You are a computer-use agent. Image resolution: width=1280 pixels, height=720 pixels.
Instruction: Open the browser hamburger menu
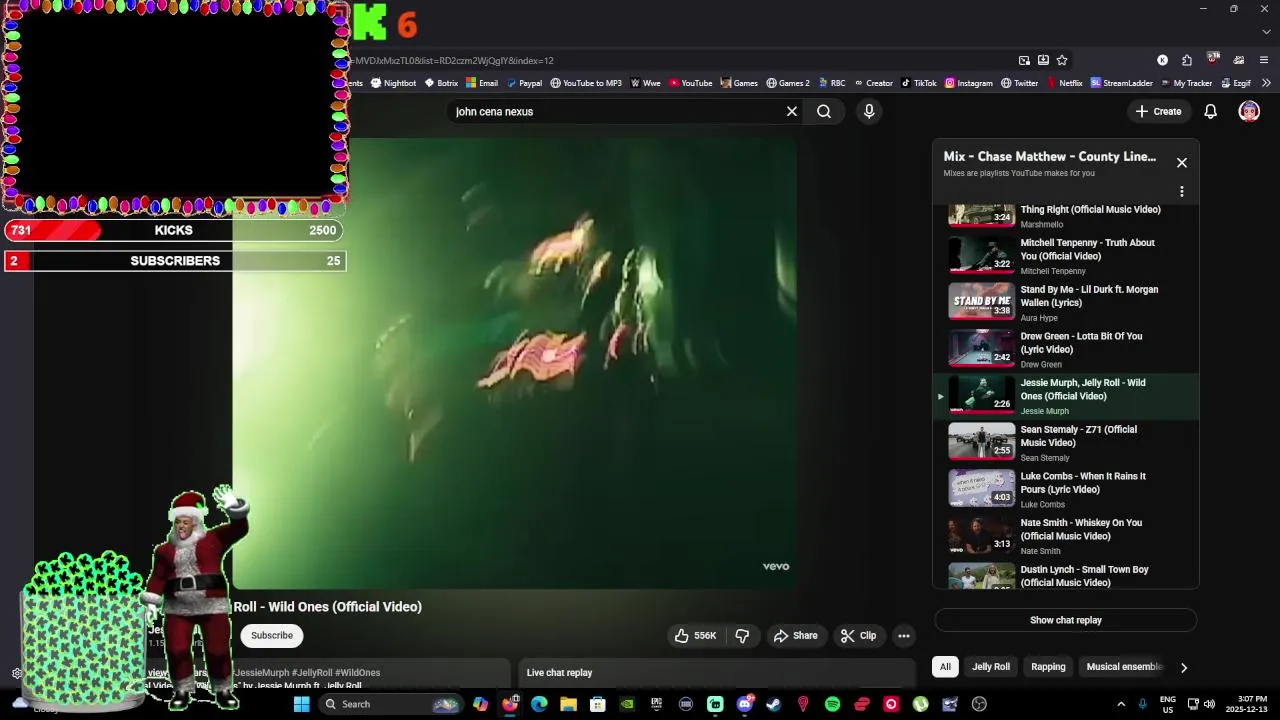[1264, 60]
